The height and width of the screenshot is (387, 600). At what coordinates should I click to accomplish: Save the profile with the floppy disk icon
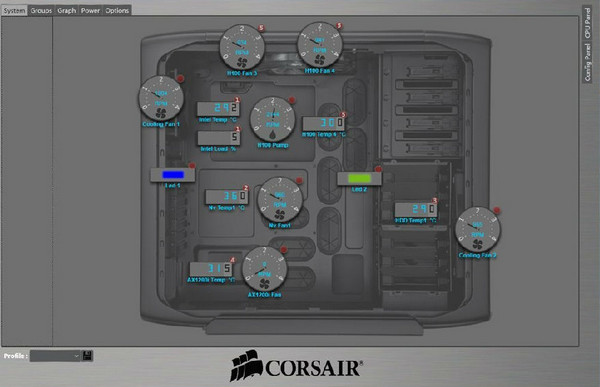[x=87, y=356]
